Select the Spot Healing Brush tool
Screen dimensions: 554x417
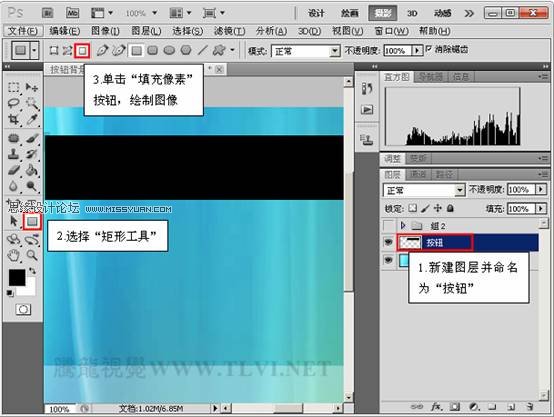tap(14, 138)
